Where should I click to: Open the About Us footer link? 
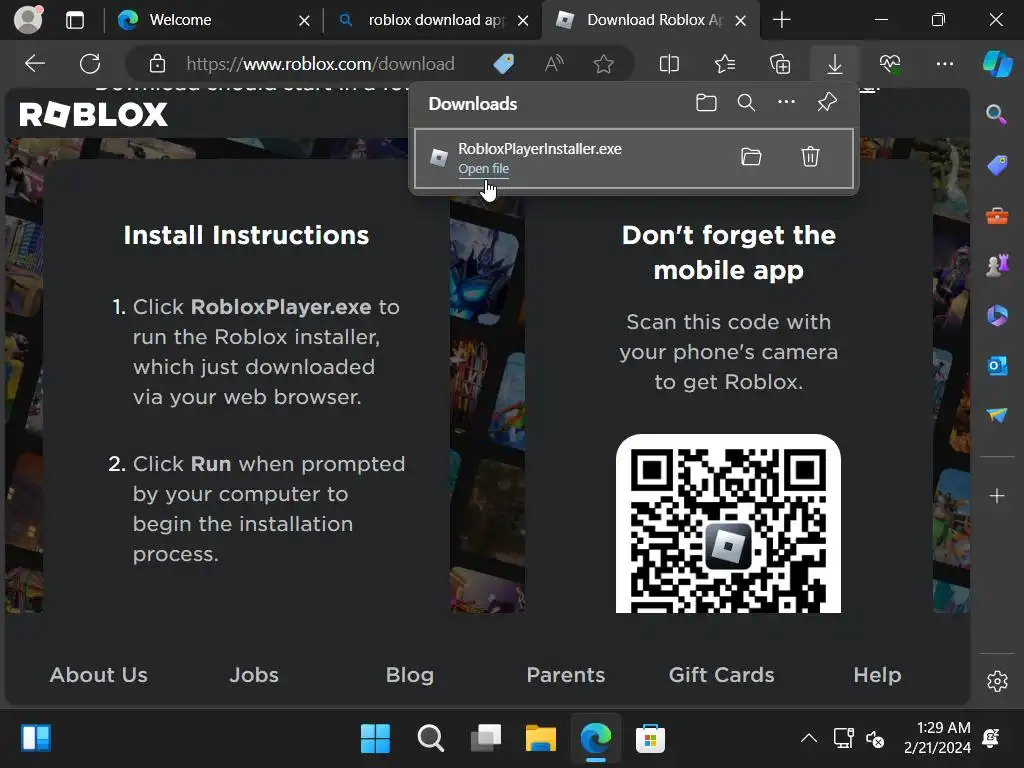point(99,675)
